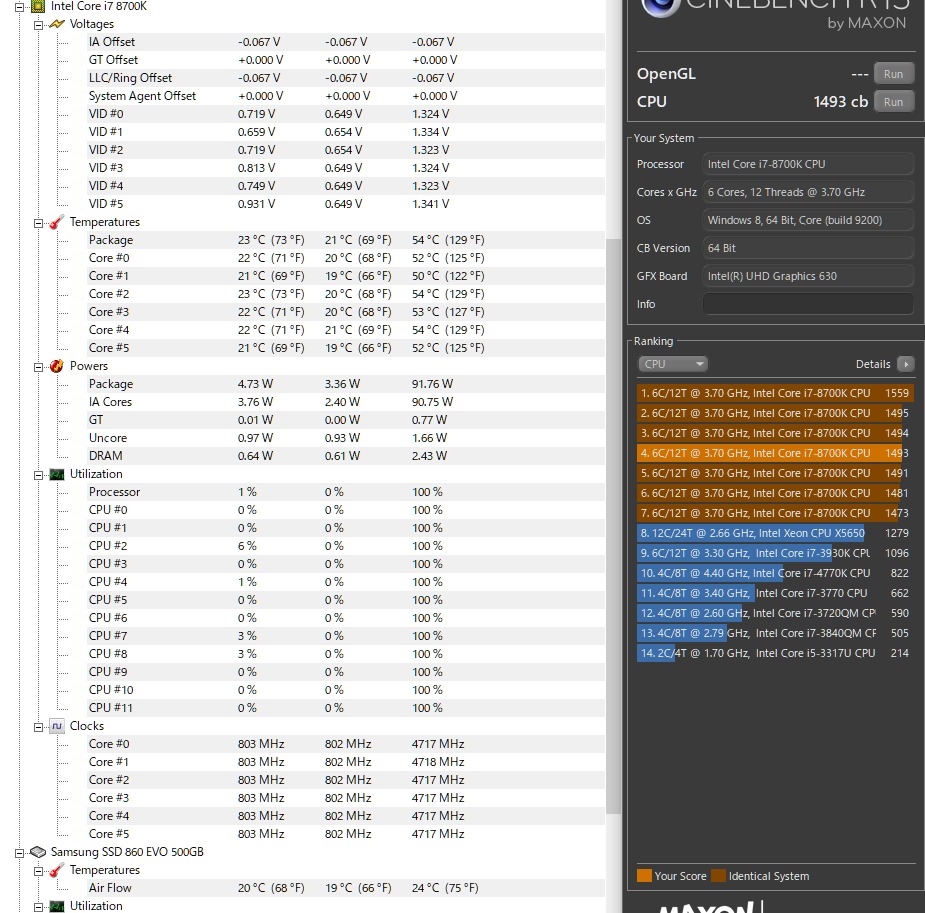Click the CPU Utilization chart icon
This screenshot has height=913, width=925.
pos(57,474)
